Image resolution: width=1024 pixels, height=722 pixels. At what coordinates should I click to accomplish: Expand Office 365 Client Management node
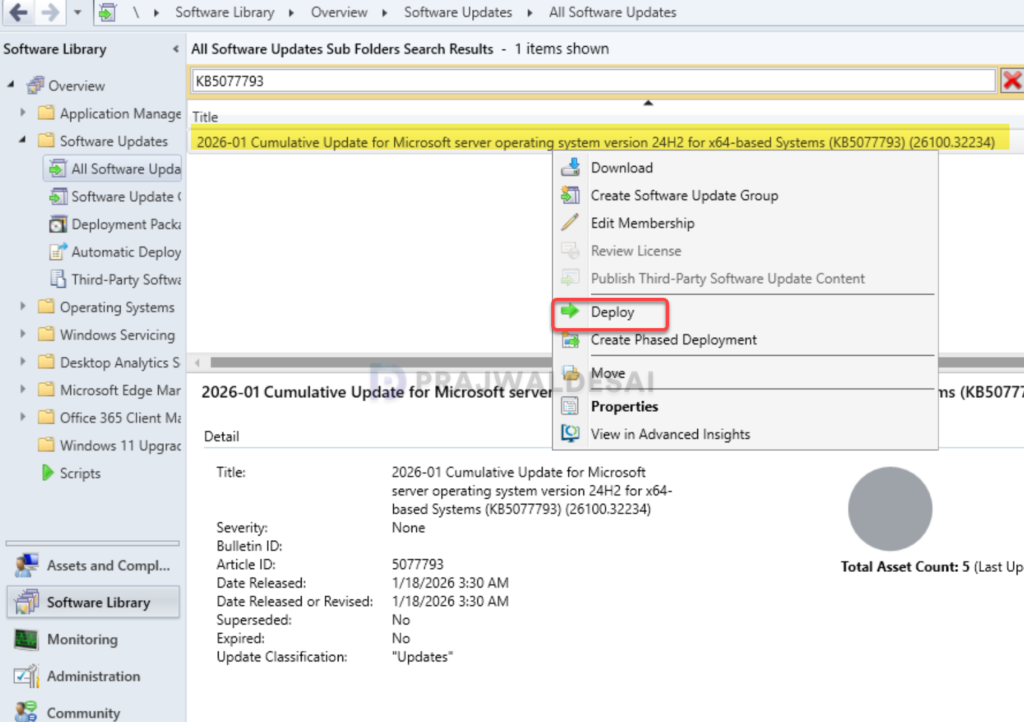click(x=23, y=416)
